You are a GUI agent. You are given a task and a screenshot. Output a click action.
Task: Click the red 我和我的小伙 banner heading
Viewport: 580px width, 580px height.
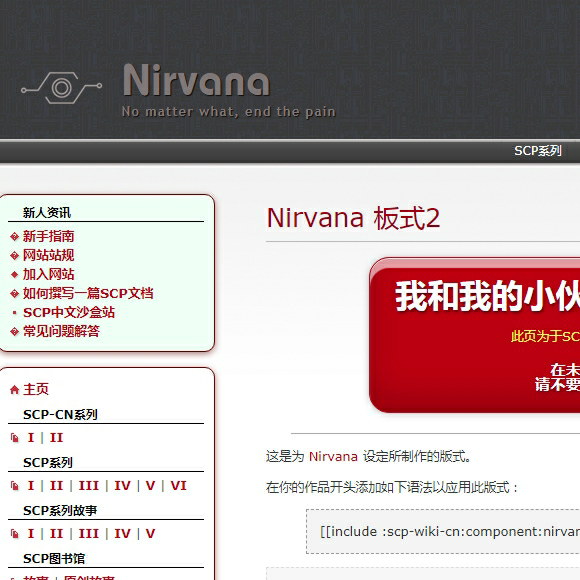pos(487,296)
